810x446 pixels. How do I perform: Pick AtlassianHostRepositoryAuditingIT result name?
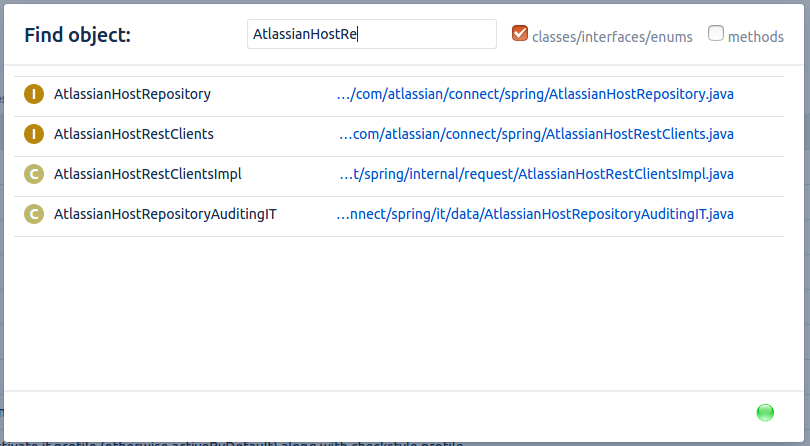[165, 214]
